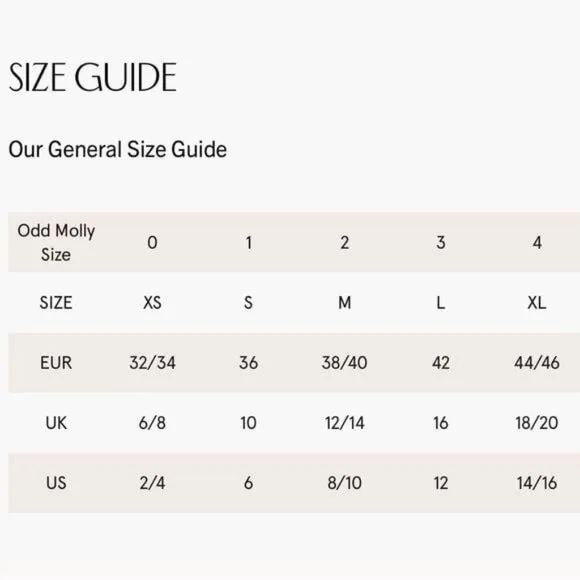This screenshot has width=580, height=580.
Task: Click the EUR row label
Action: click(56, 363)
